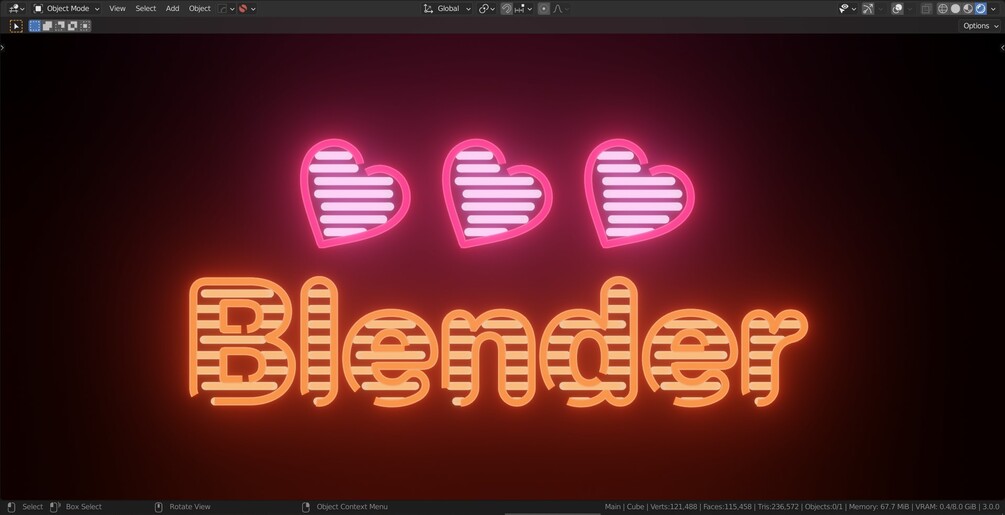Expand the viewport shading options arrow
Viewport: 1005px width, 515px height.
pyautogui.click(x=993, y=9)
